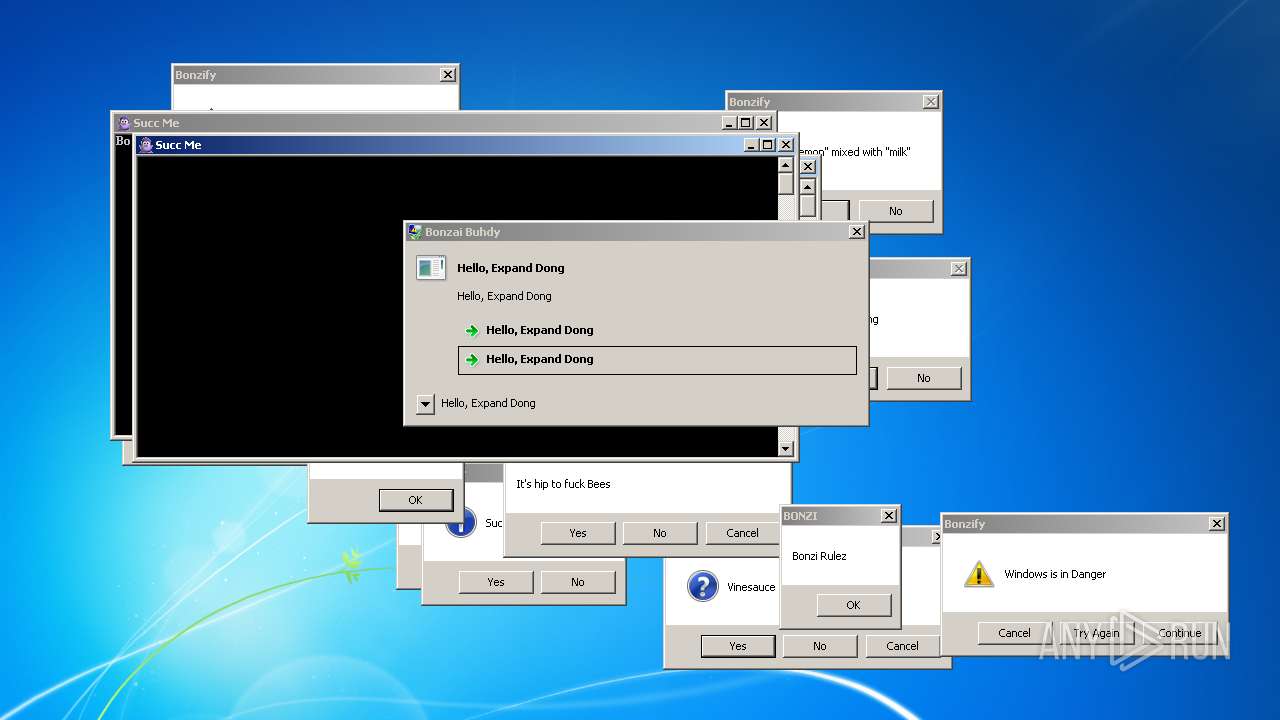
Task: Click OK button below the Succ Me window
Action: [x=415, y=500]
